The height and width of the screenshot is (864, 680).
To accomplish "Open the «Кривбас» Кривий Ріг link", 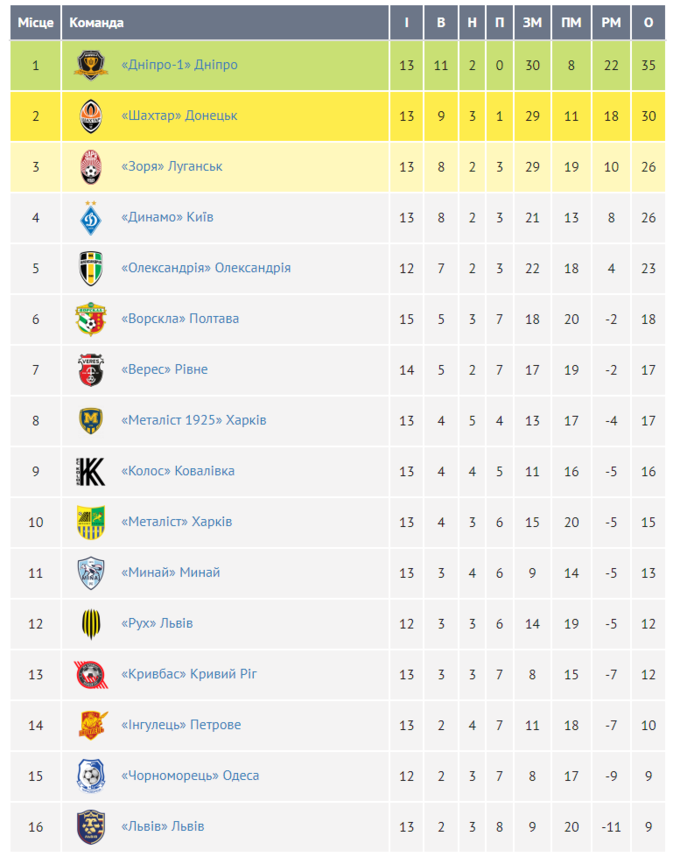I will (189, 674).
